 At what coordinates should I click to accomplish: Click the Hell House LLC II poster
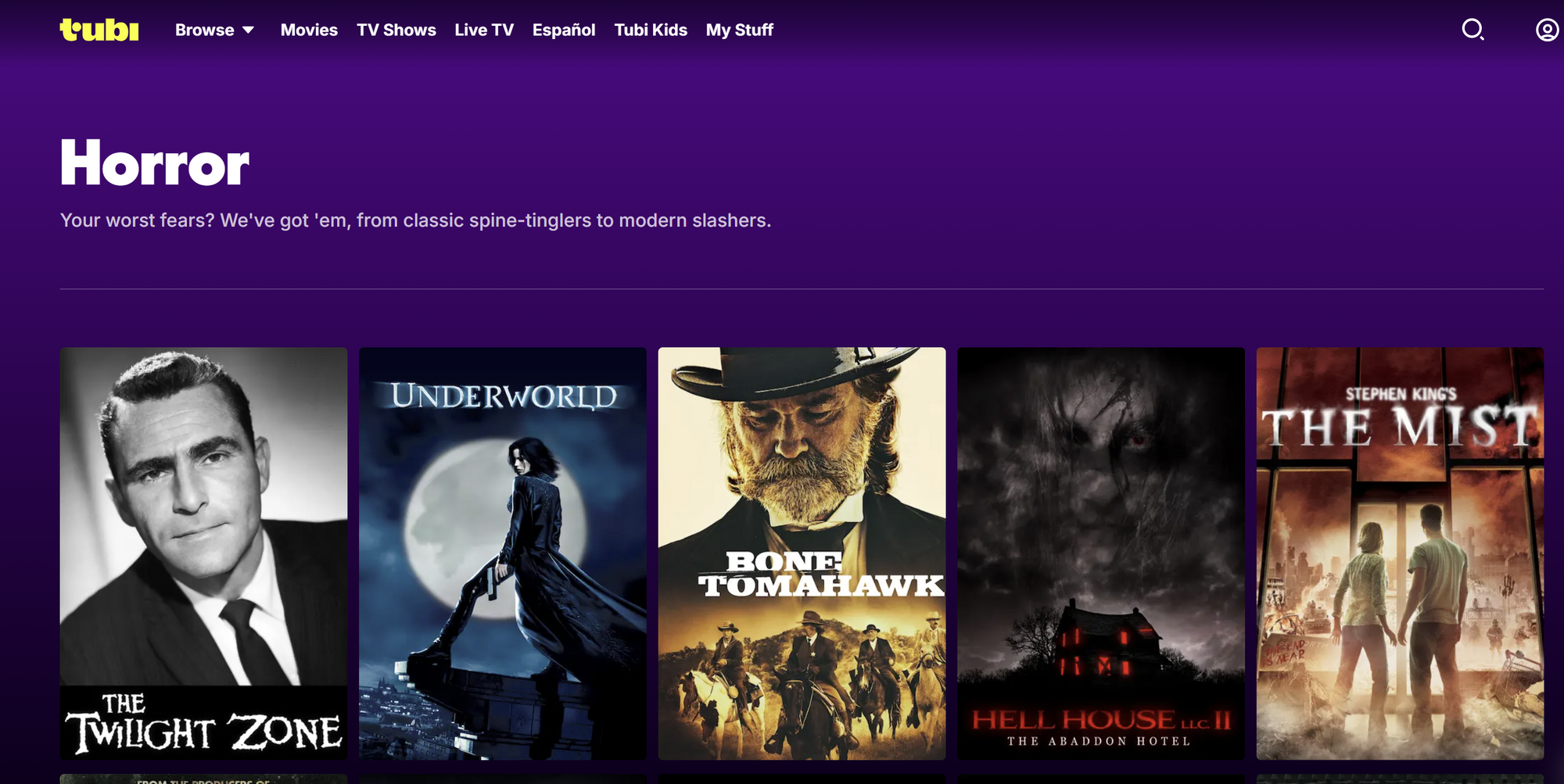1100,553
